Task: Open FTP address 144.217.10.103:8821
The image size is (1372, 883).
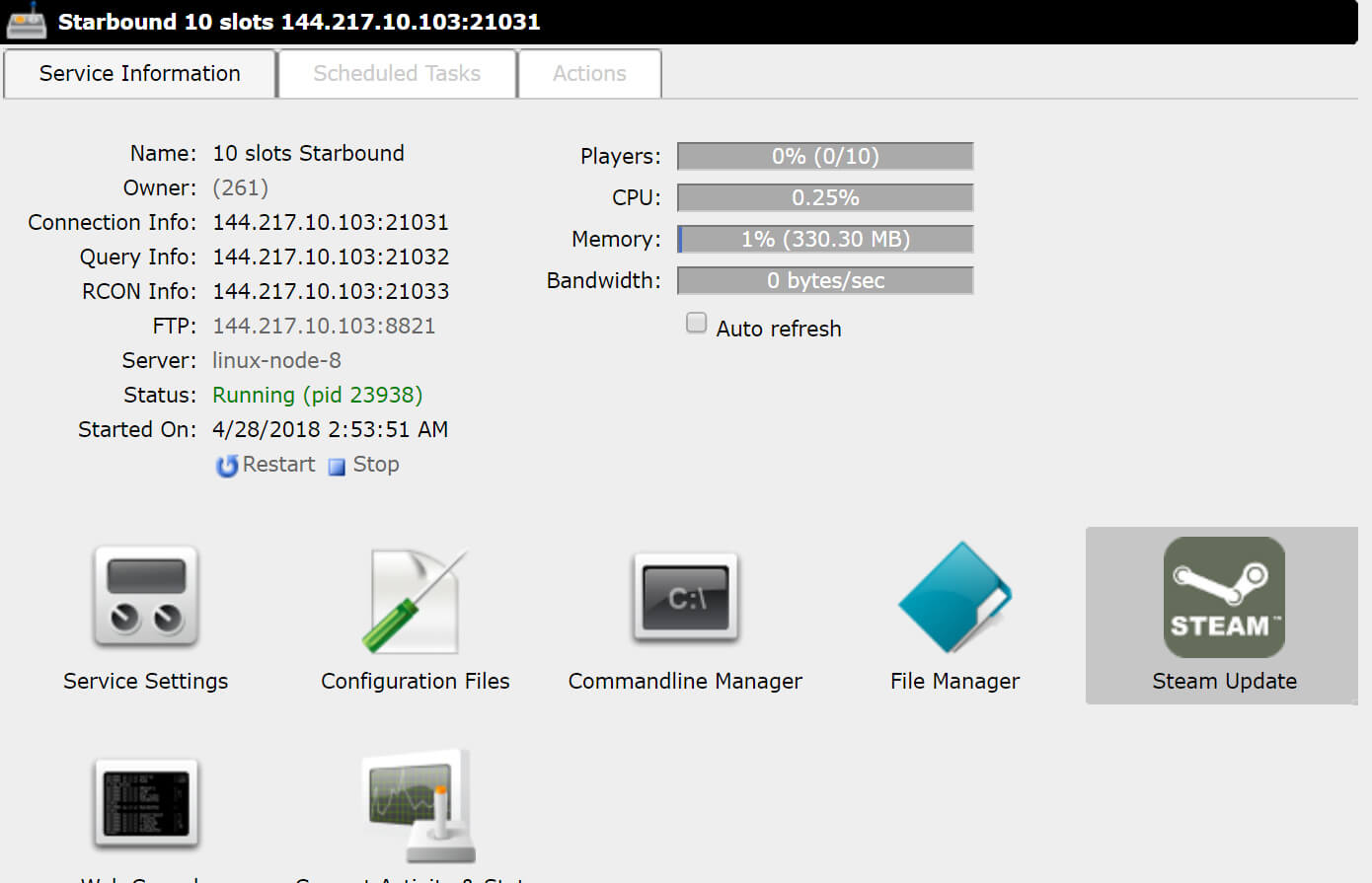Action: tap(324, 326)
